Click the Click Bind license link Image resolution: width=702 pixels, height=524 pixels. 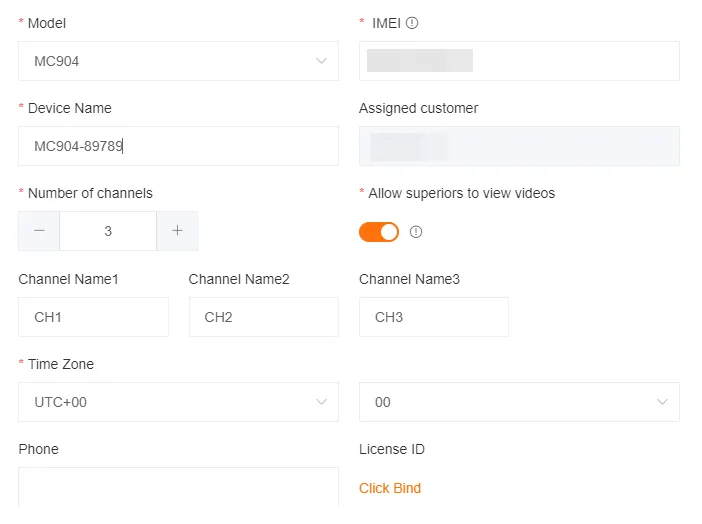click(390, 488)
